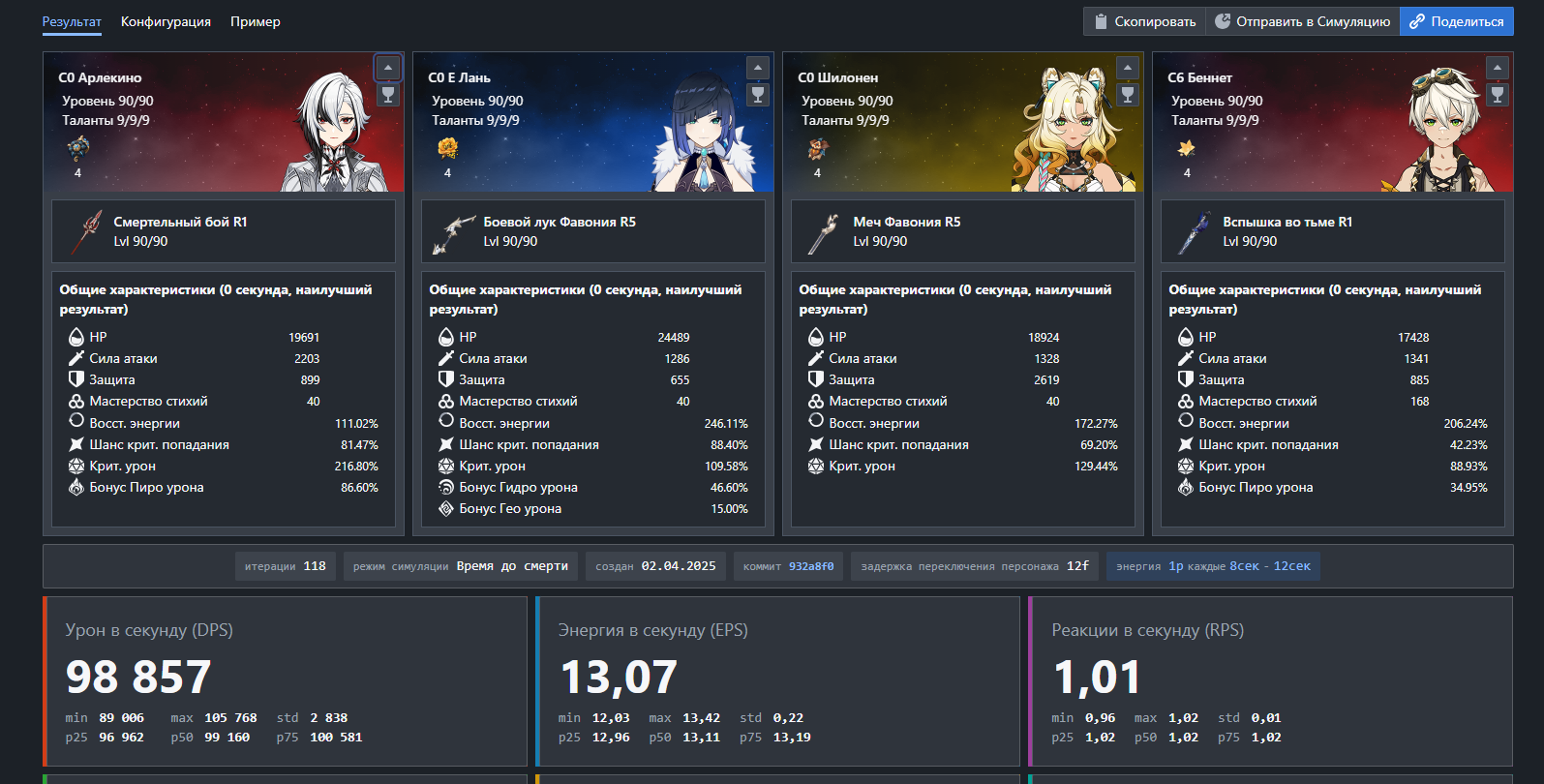Open the commit link 932a8f0
The width and height of the screenshot is (1544, 784).
pyautogui.click(x=811, y=566)
